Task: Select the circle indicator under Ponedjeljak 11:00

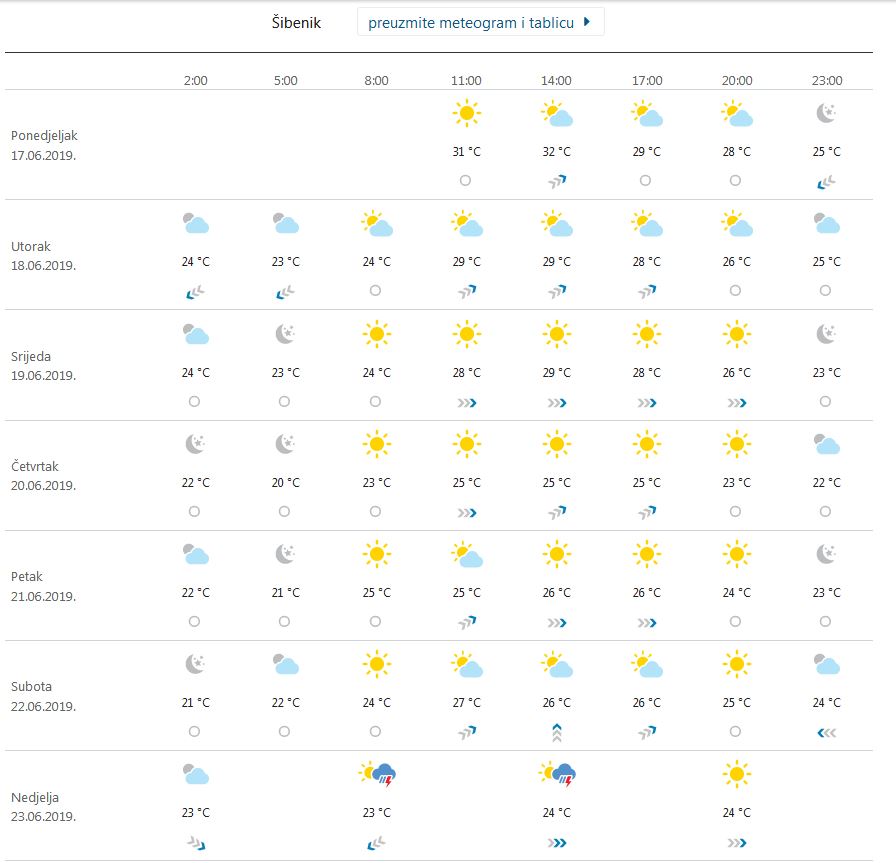Action: pos(466,180)
